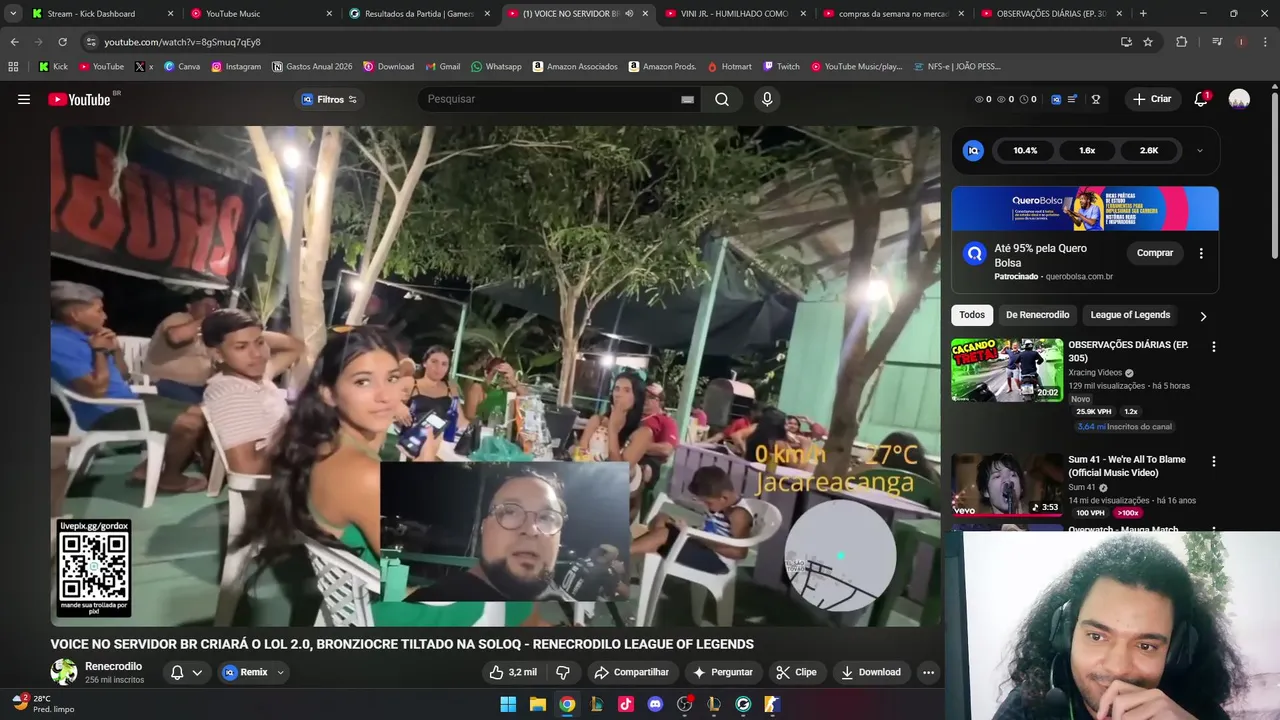Like the video with 3,2 mil

point(512,672)
